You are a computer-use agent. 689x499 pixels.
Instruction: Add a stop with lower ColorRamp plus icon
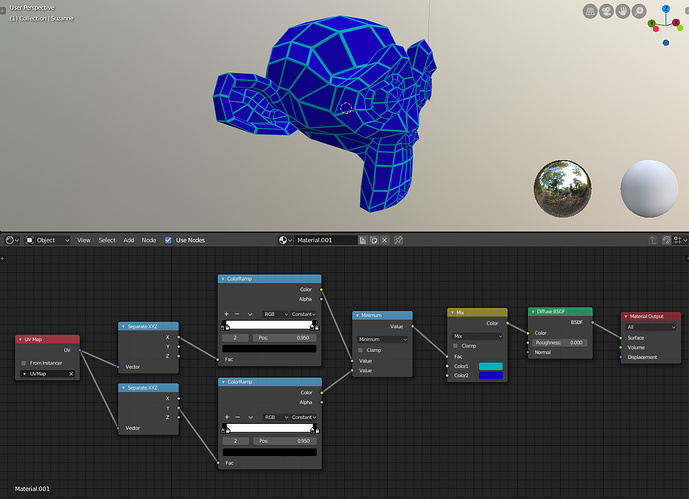[227, 417]
